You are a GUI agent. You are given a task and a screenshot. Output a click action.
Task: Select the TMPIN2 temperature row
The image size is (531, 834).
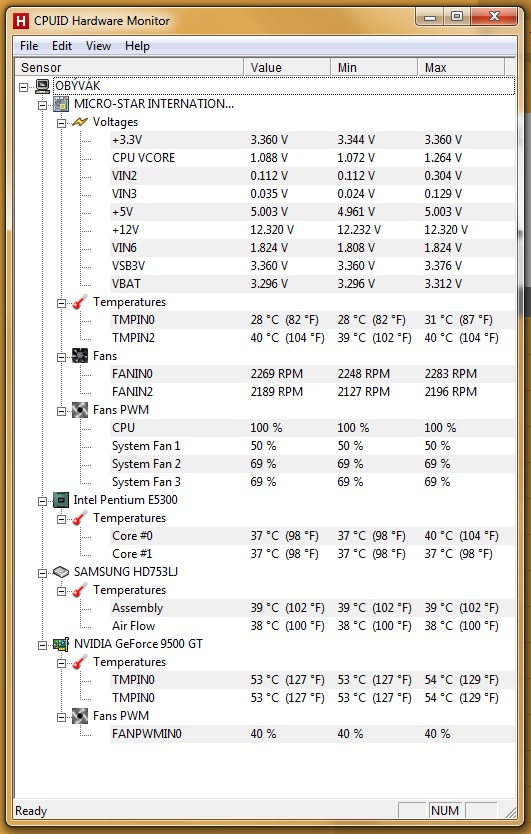(x=312, y=338)
